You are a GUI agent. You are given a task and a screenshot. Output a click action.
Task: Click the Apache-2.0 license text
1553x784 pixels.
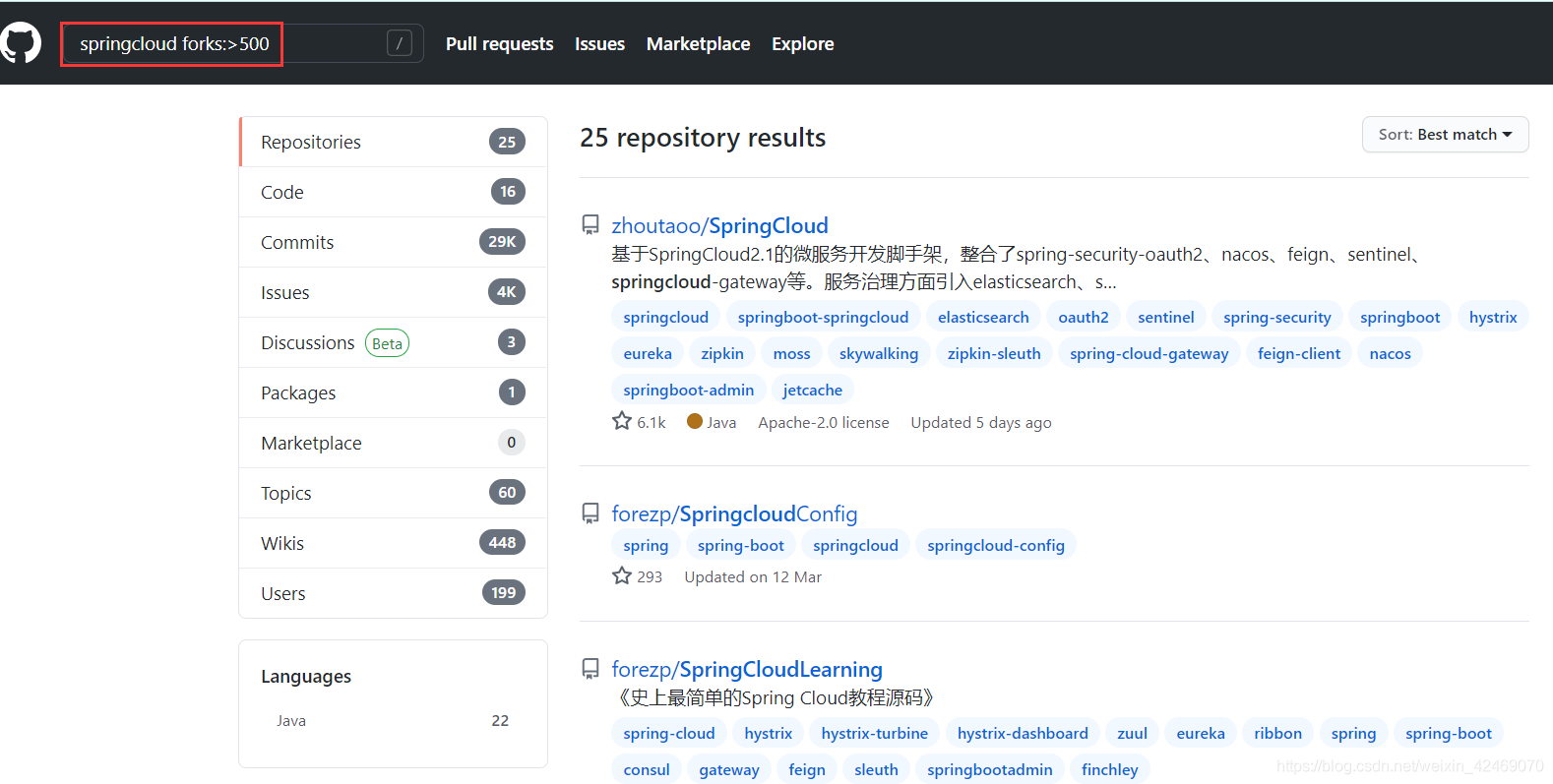tap(824, 422)
